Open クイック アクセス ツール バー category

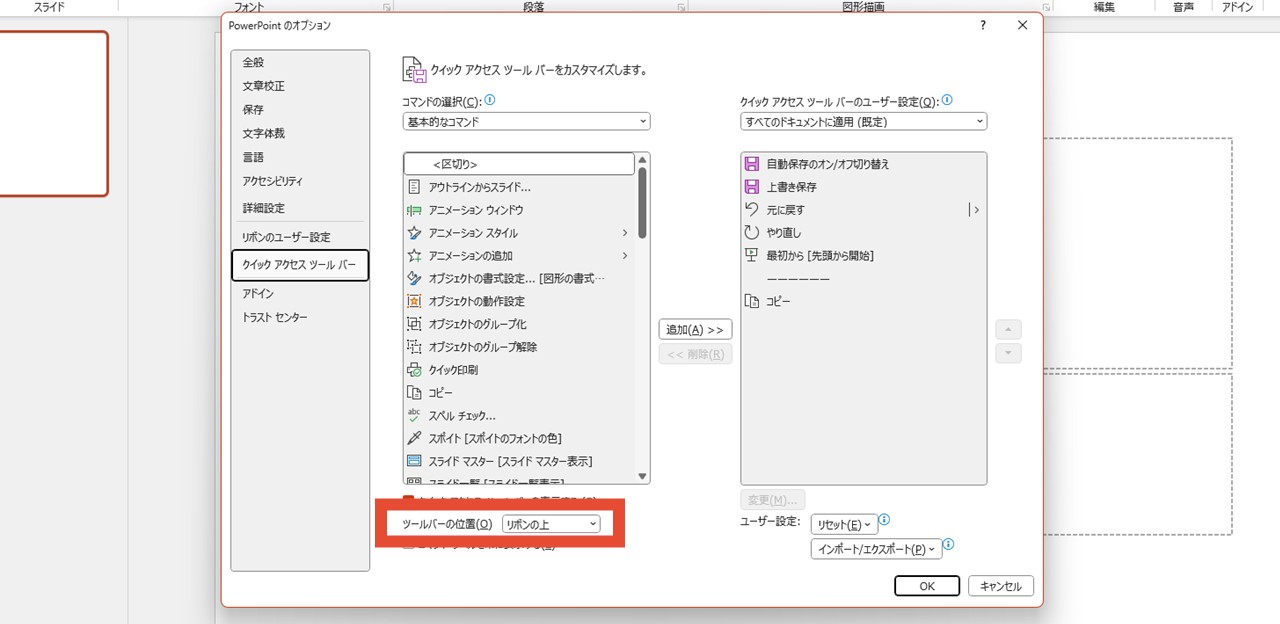tap(300, 265)
